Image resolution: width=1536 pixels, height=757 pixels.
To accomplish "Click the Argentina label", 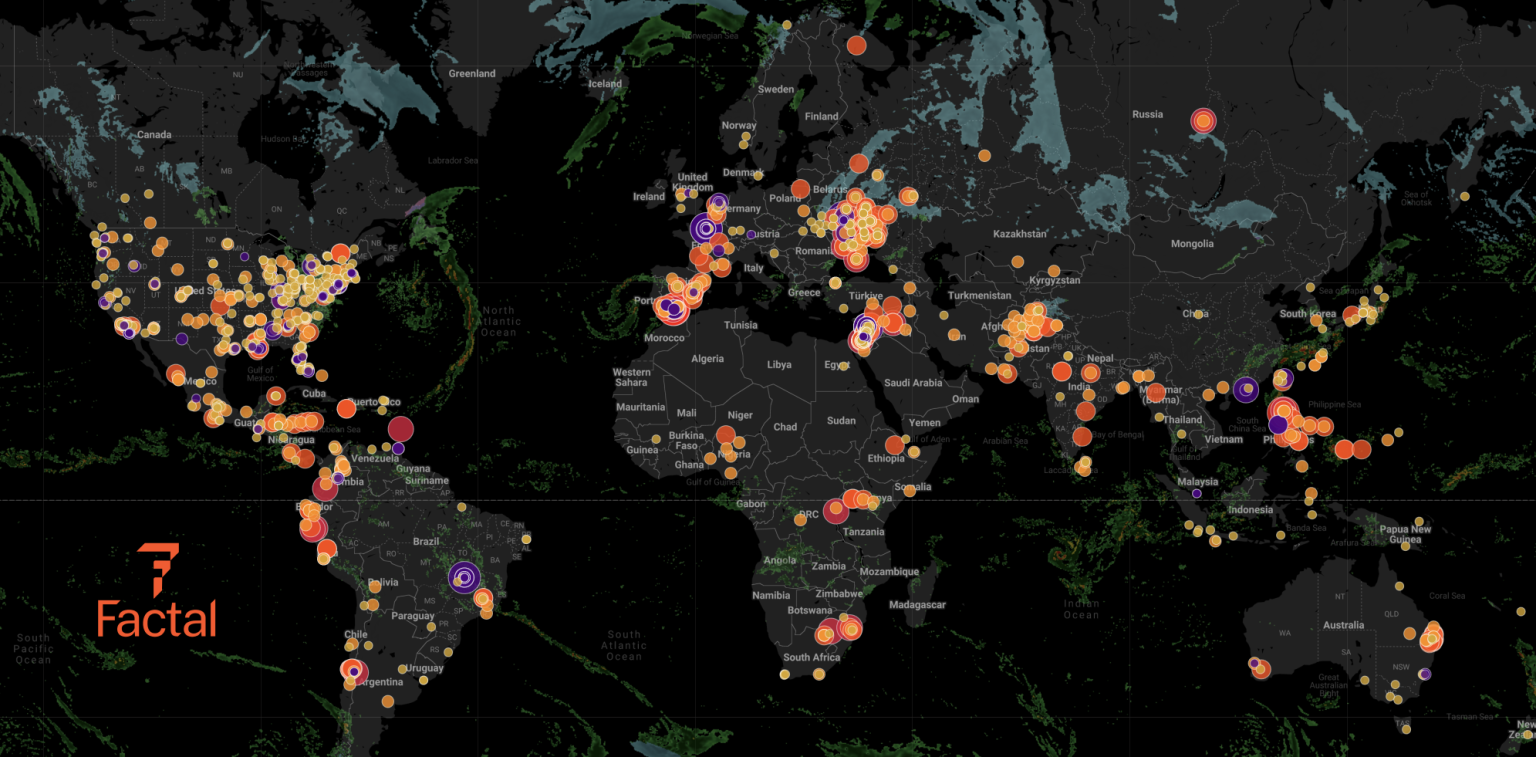I will (x=380, y=681).
